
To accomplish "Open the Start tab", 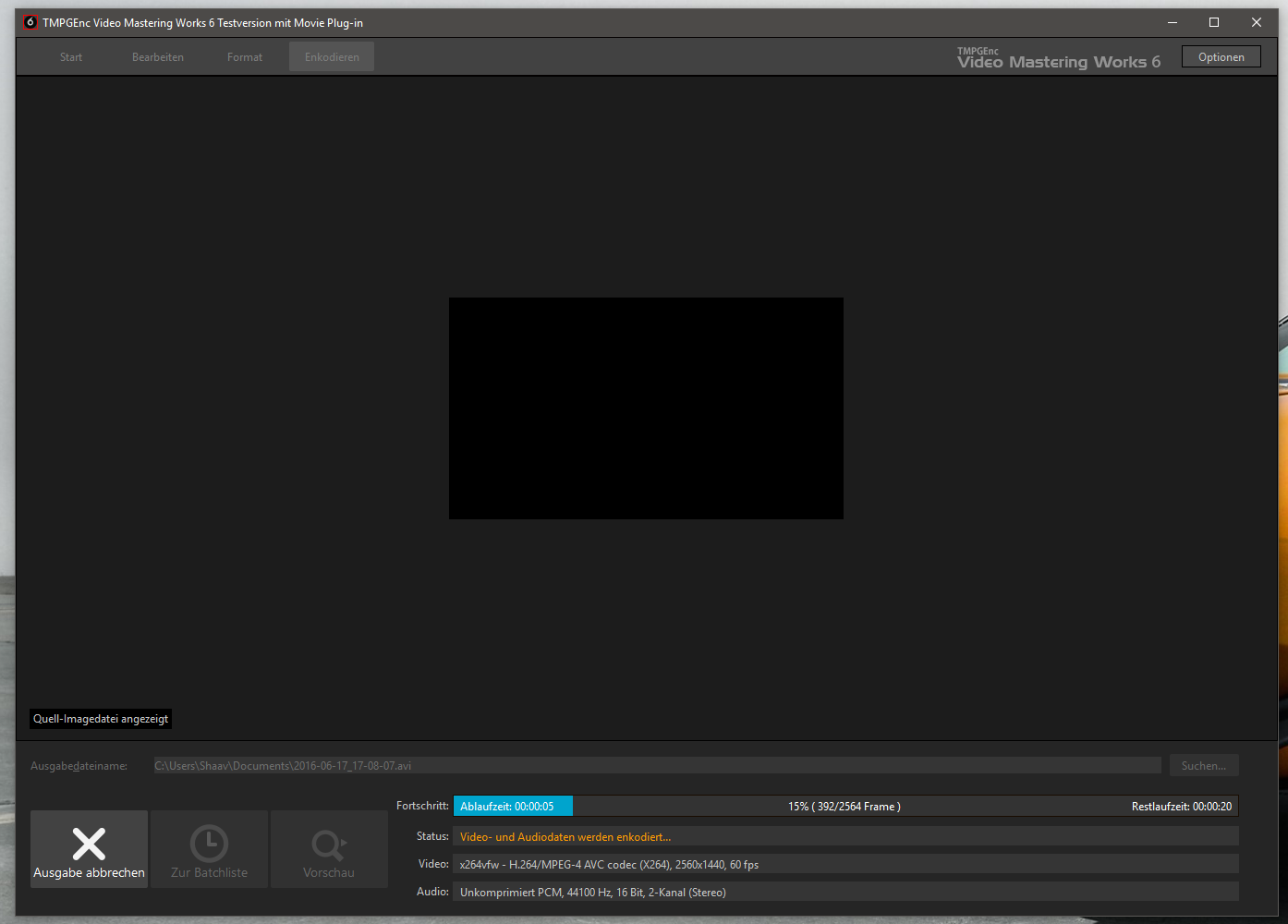I will pyautogui.click(x=71, y=57).
